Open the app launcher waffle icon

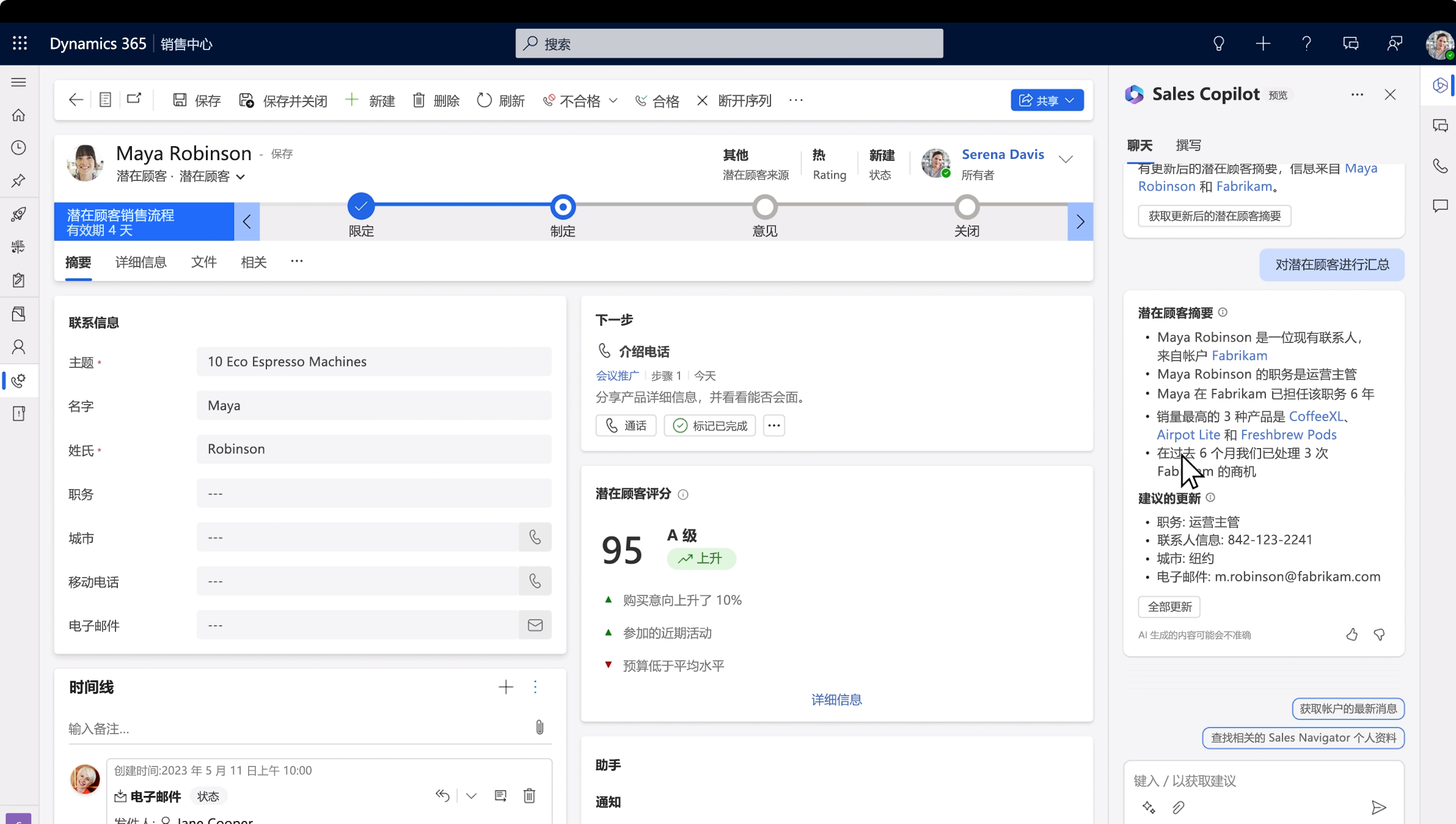[20, 43]
